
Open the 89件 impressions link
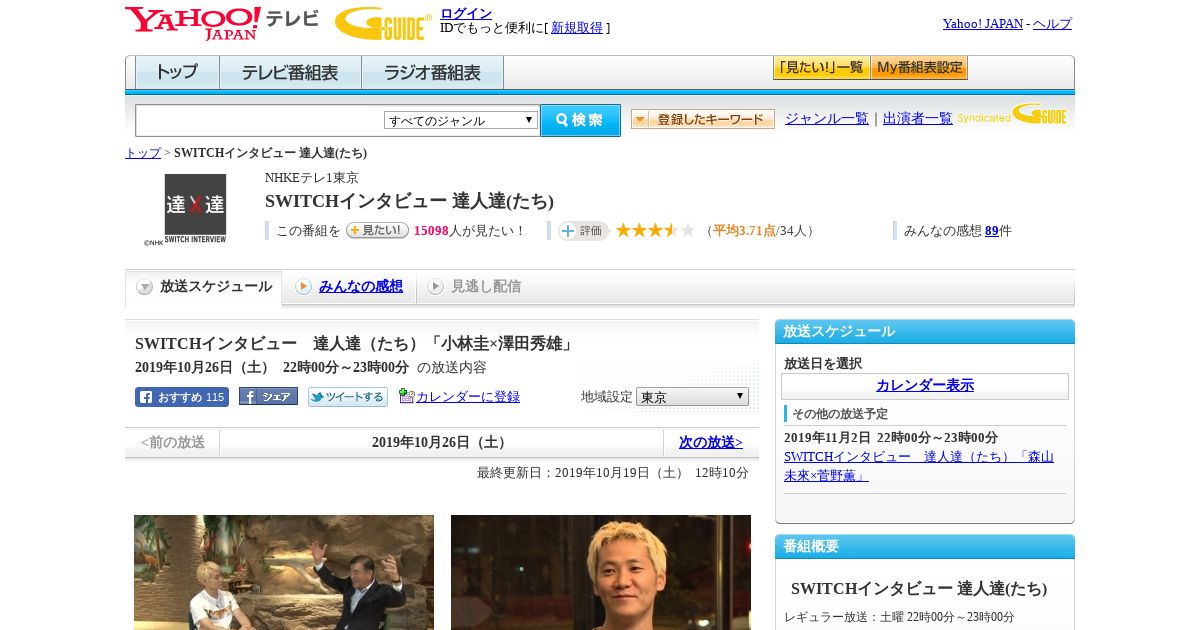click(x=992, y=231)
